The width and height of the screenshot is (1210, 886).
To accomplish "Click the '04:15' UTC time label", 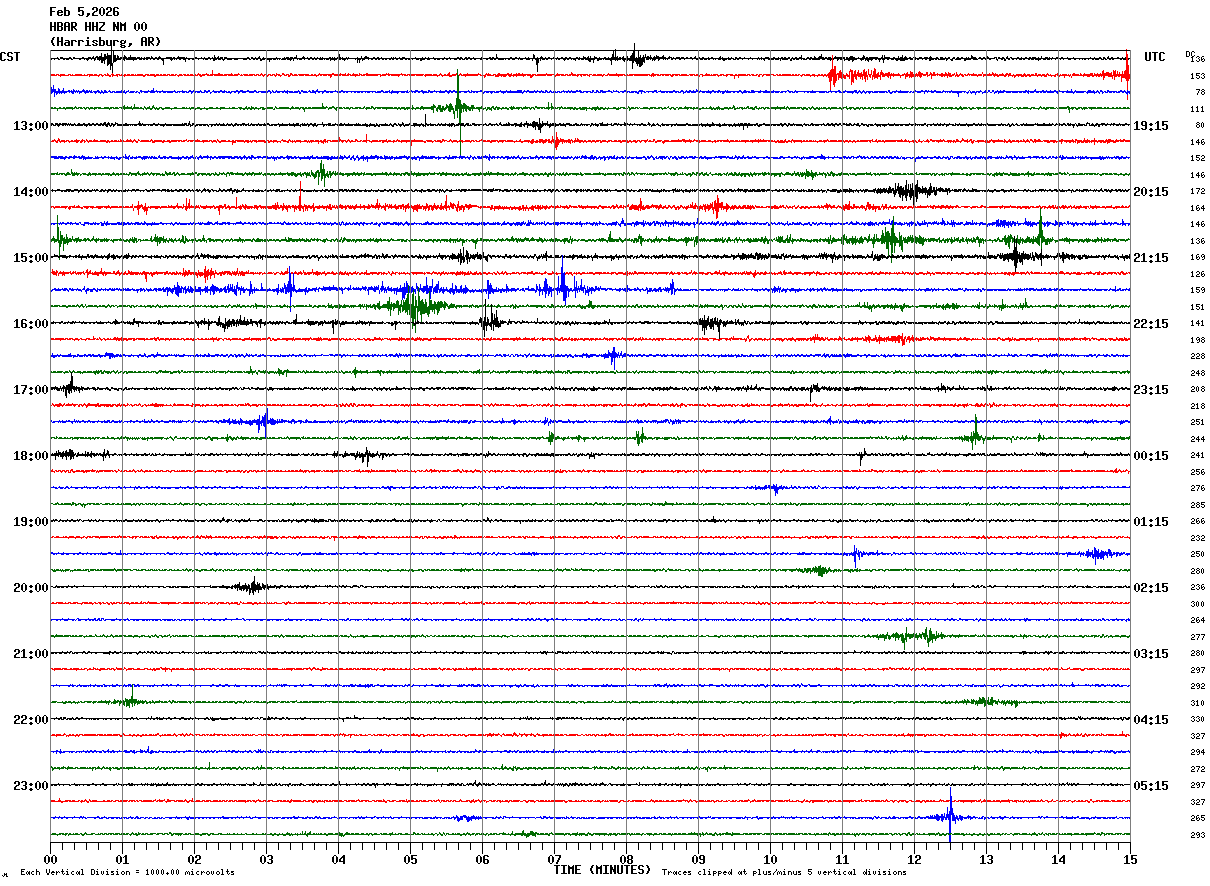I will pyautogui.click(x=1151, y=720).
